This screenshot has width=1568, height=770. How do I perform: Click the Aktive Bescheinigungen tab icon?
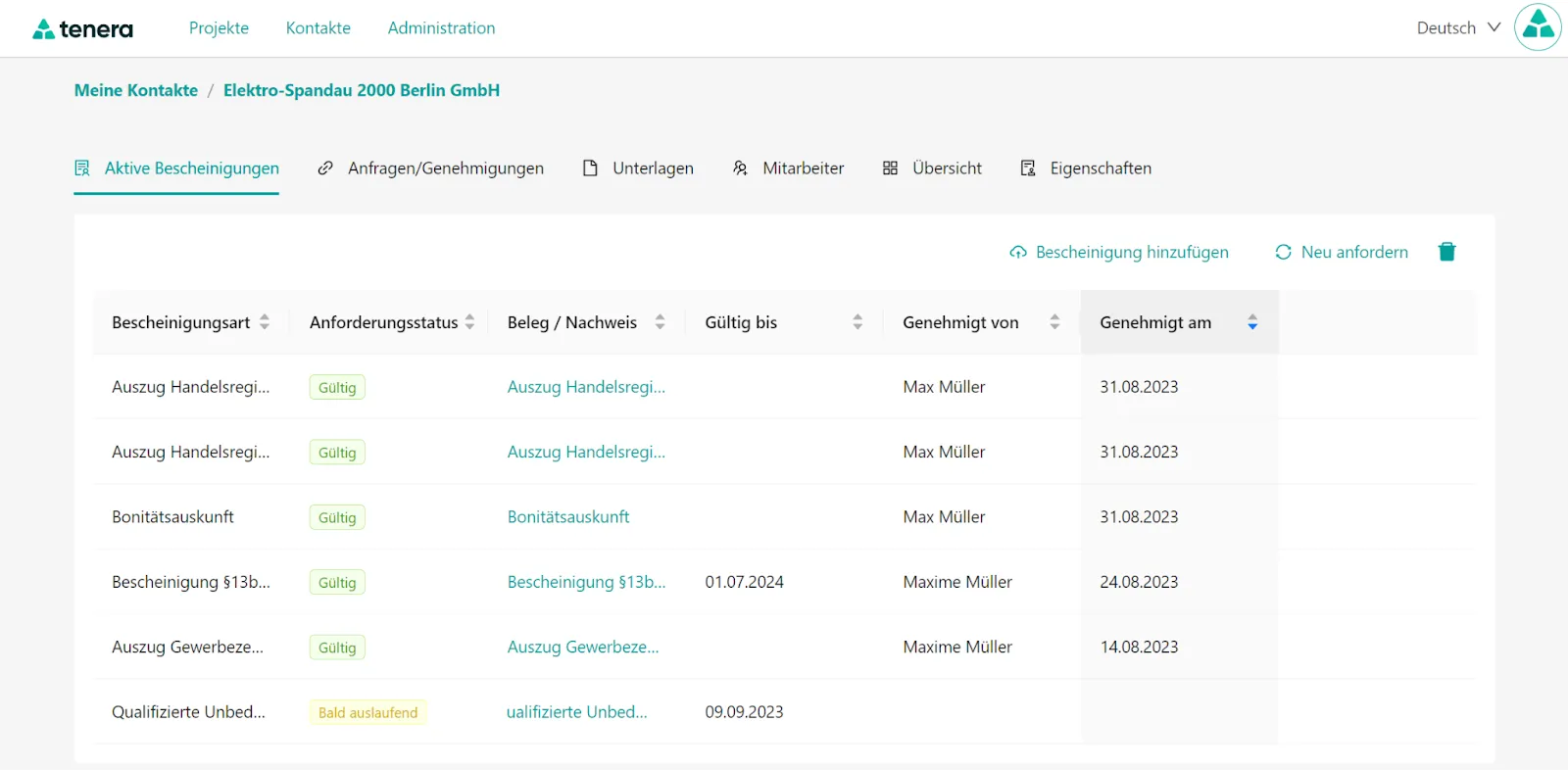[82, 168]
